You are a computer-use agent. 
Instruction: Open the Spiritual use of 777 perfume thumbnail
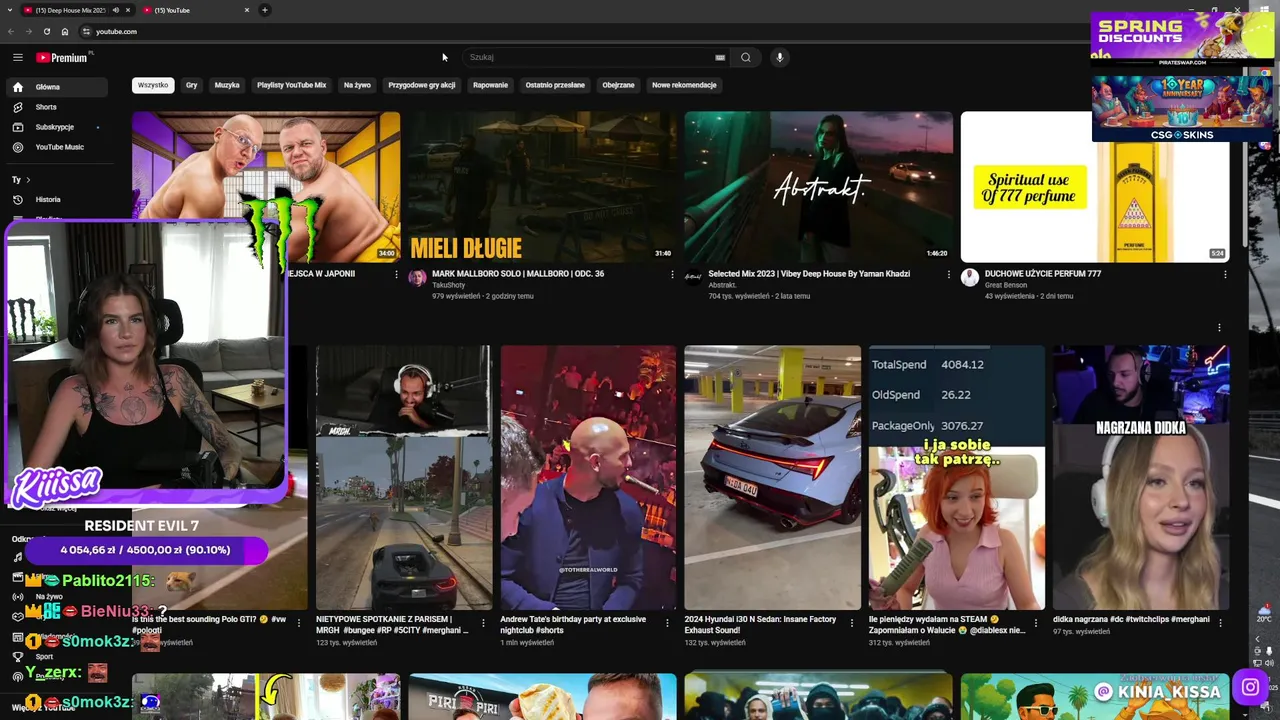pos(1095,187)
